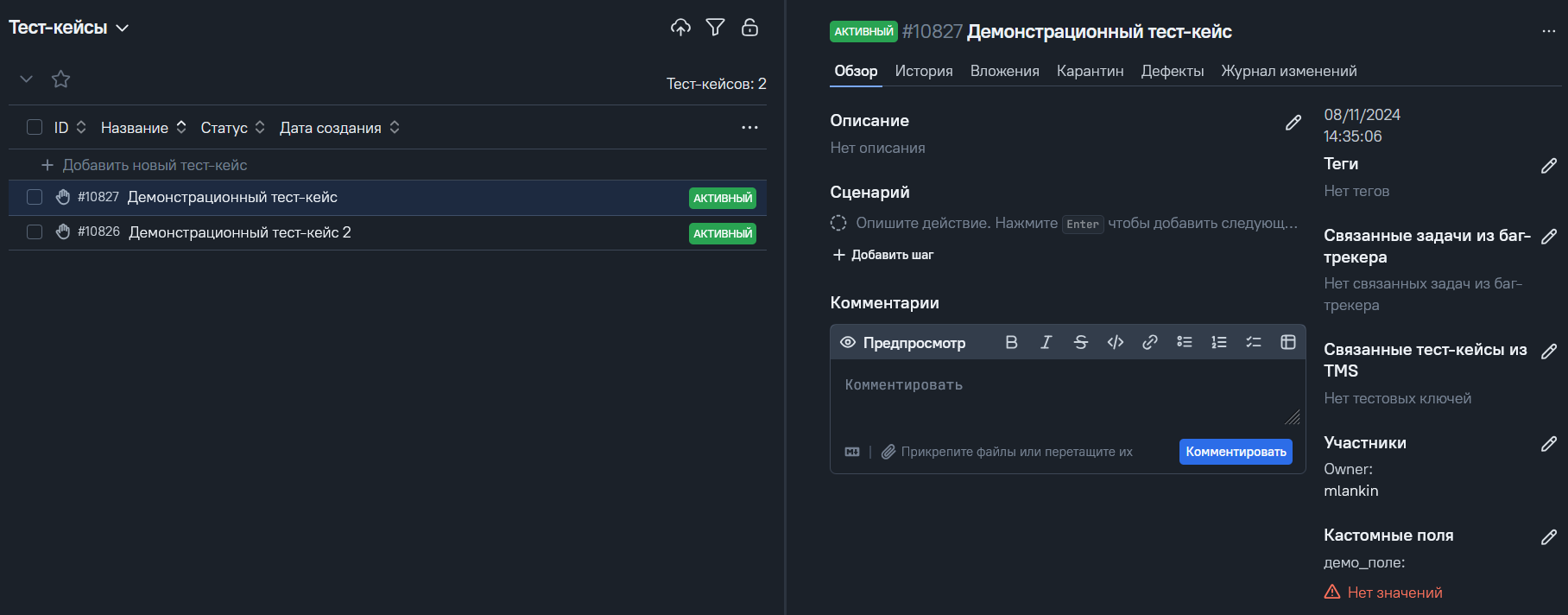1568x615 pixels.
Task: Tick the select-all checkbox in table header
Action: 35,127
